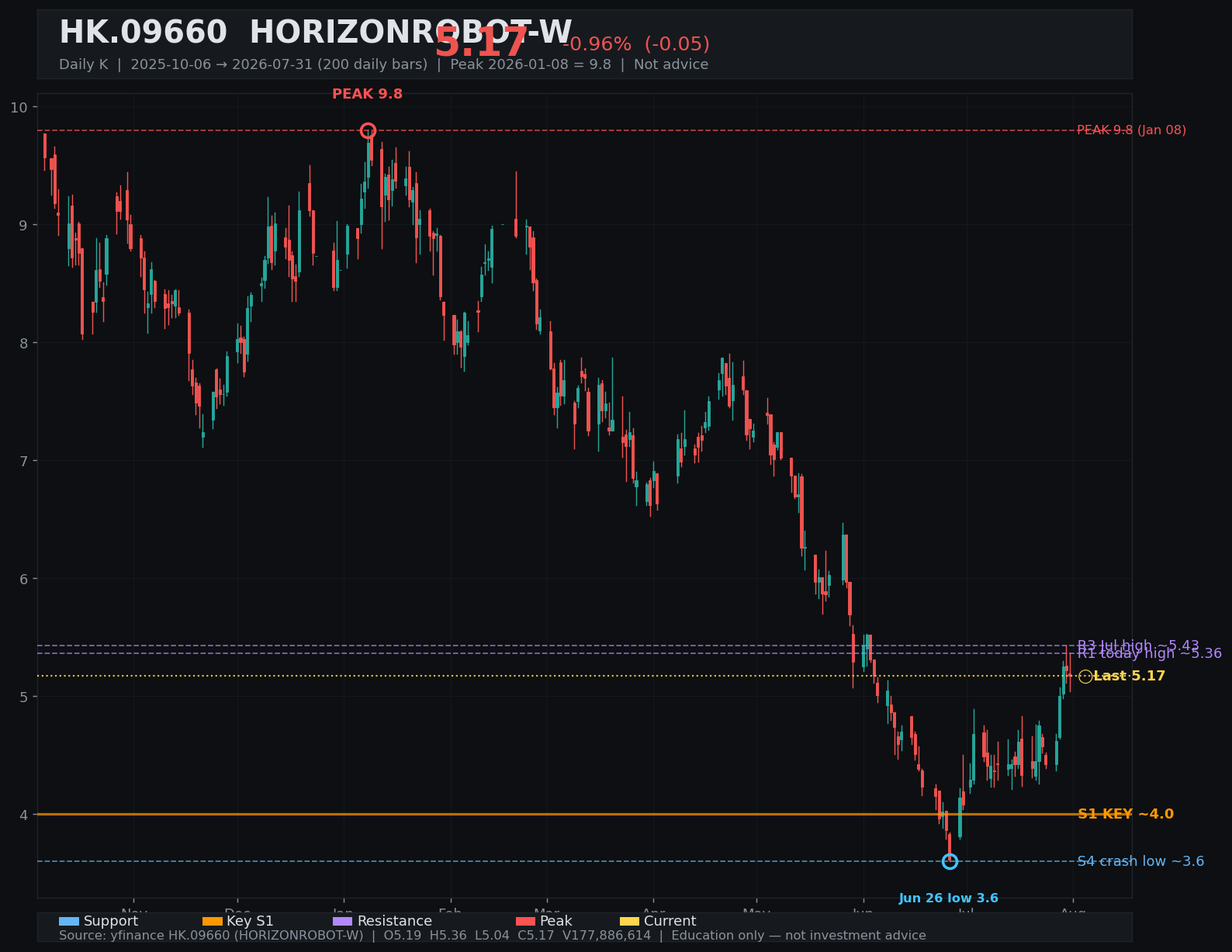The height and width of the screenshot is (952, 1232).
Task: Click the yellow Current legend swatch
Action: coord(630,922)
